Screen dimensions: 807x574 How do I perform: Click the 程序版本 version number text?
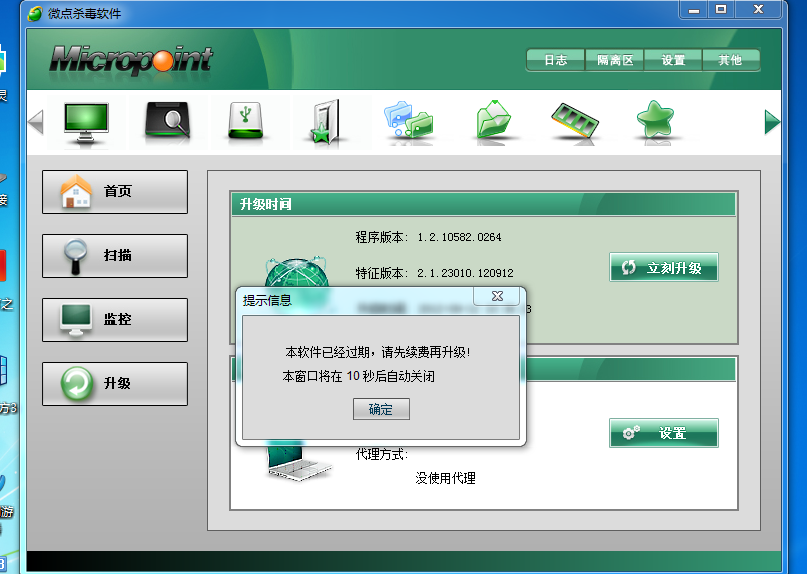(459, 237)
